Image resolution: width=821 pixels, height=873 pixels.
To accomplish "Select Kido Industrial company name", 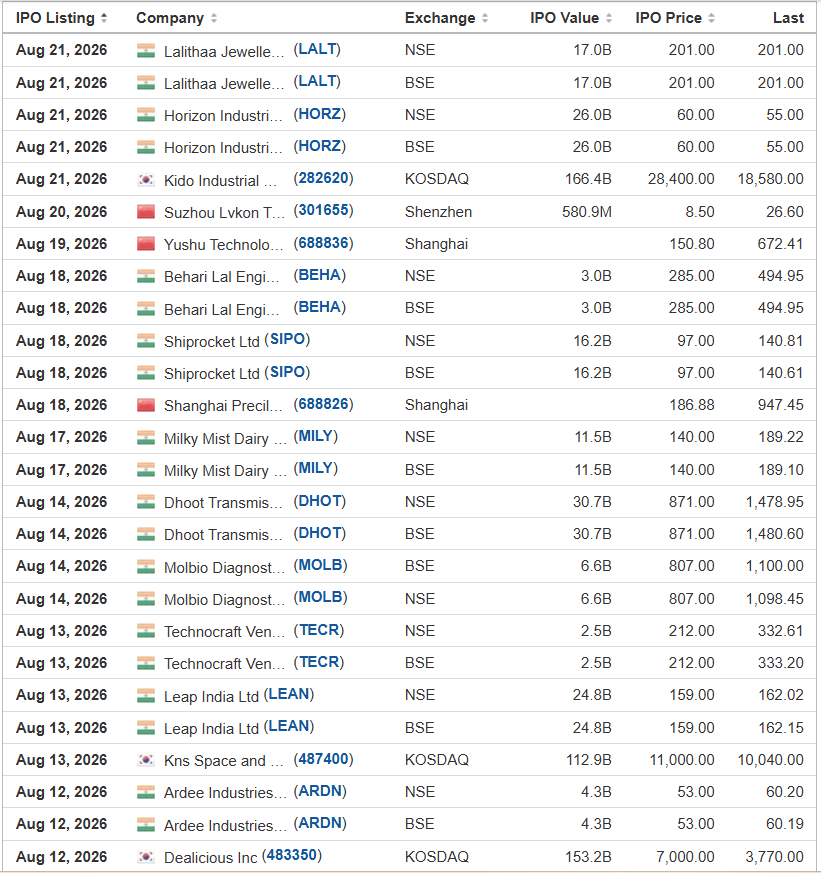I will click(220, 180).
